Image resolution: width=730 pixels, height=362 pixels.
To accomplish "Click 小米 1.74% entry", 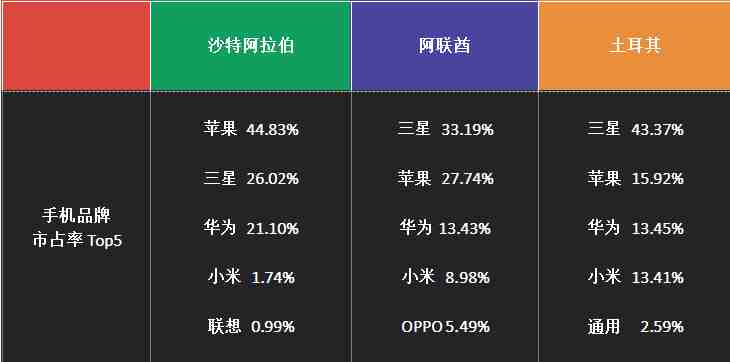I will [x=251, y=277].
